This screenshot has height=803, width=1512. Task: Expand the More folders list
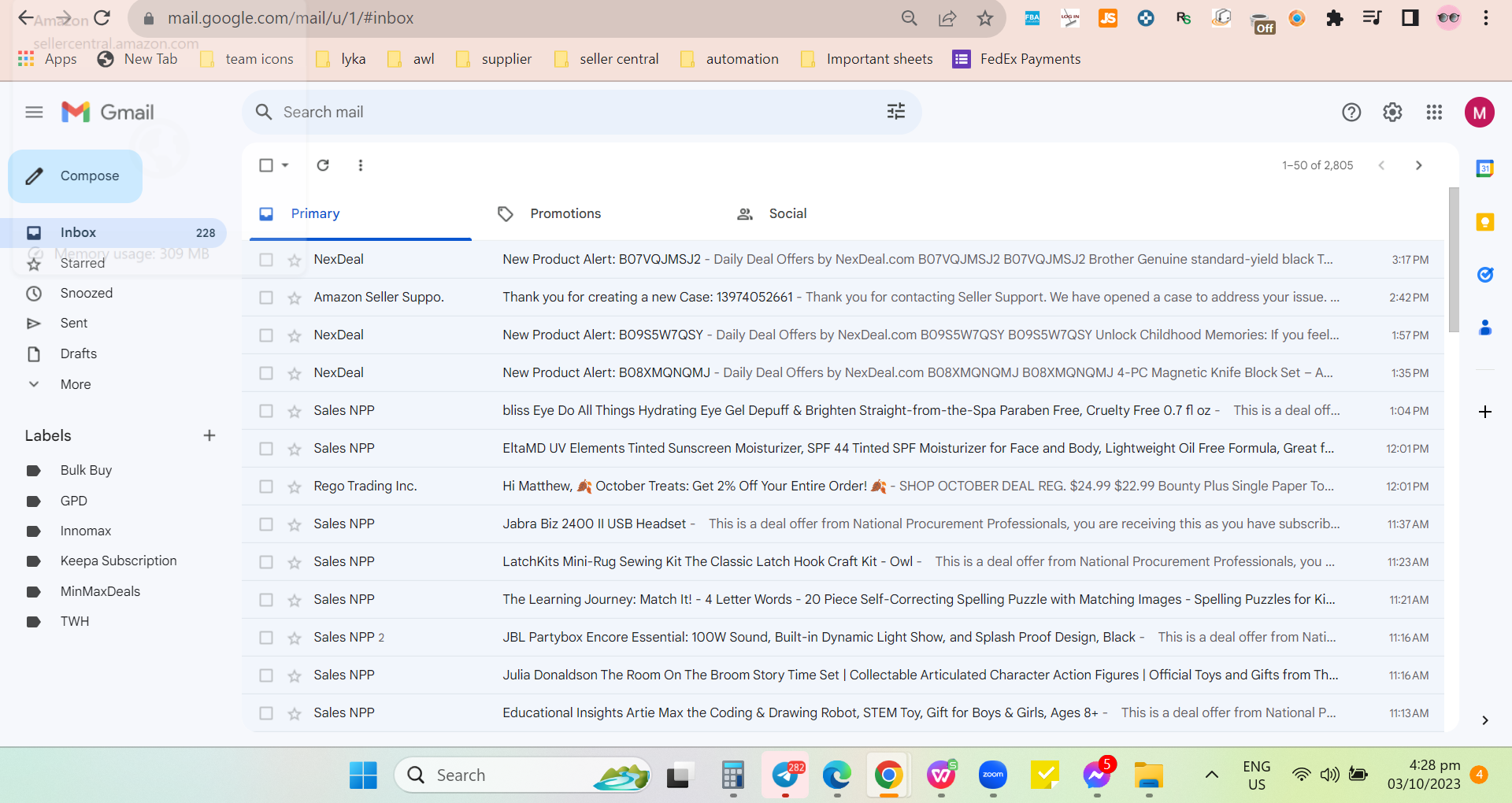pyautogui.click(x=76, y=384)
